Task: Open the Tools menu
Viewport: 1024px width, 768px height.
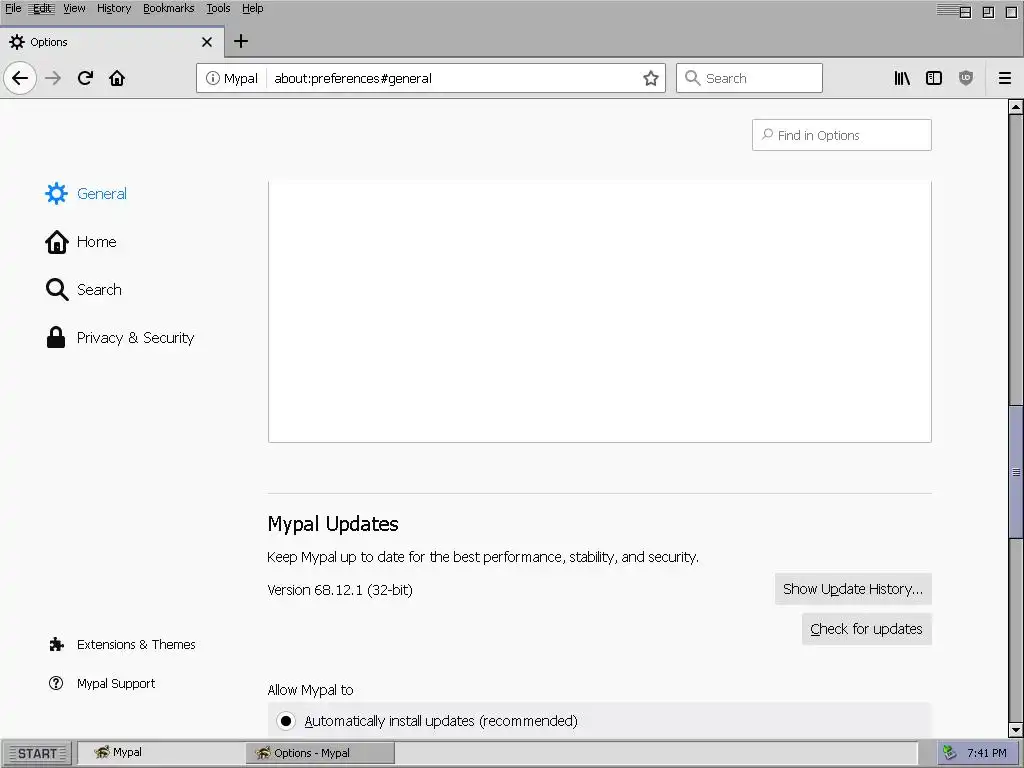Action: point(218,8)
